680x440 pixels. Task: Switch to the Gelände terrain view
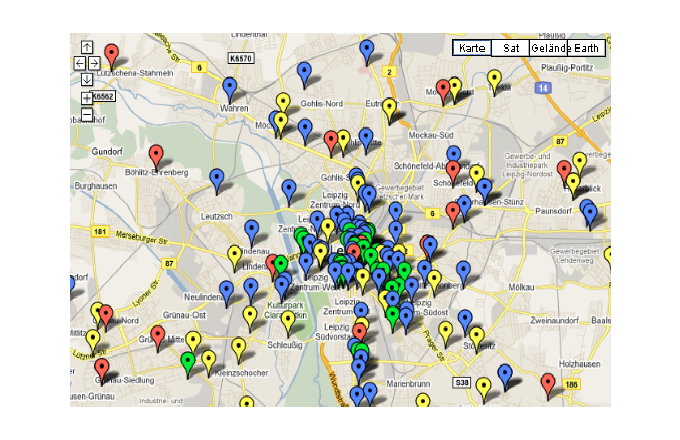(548, 48)
